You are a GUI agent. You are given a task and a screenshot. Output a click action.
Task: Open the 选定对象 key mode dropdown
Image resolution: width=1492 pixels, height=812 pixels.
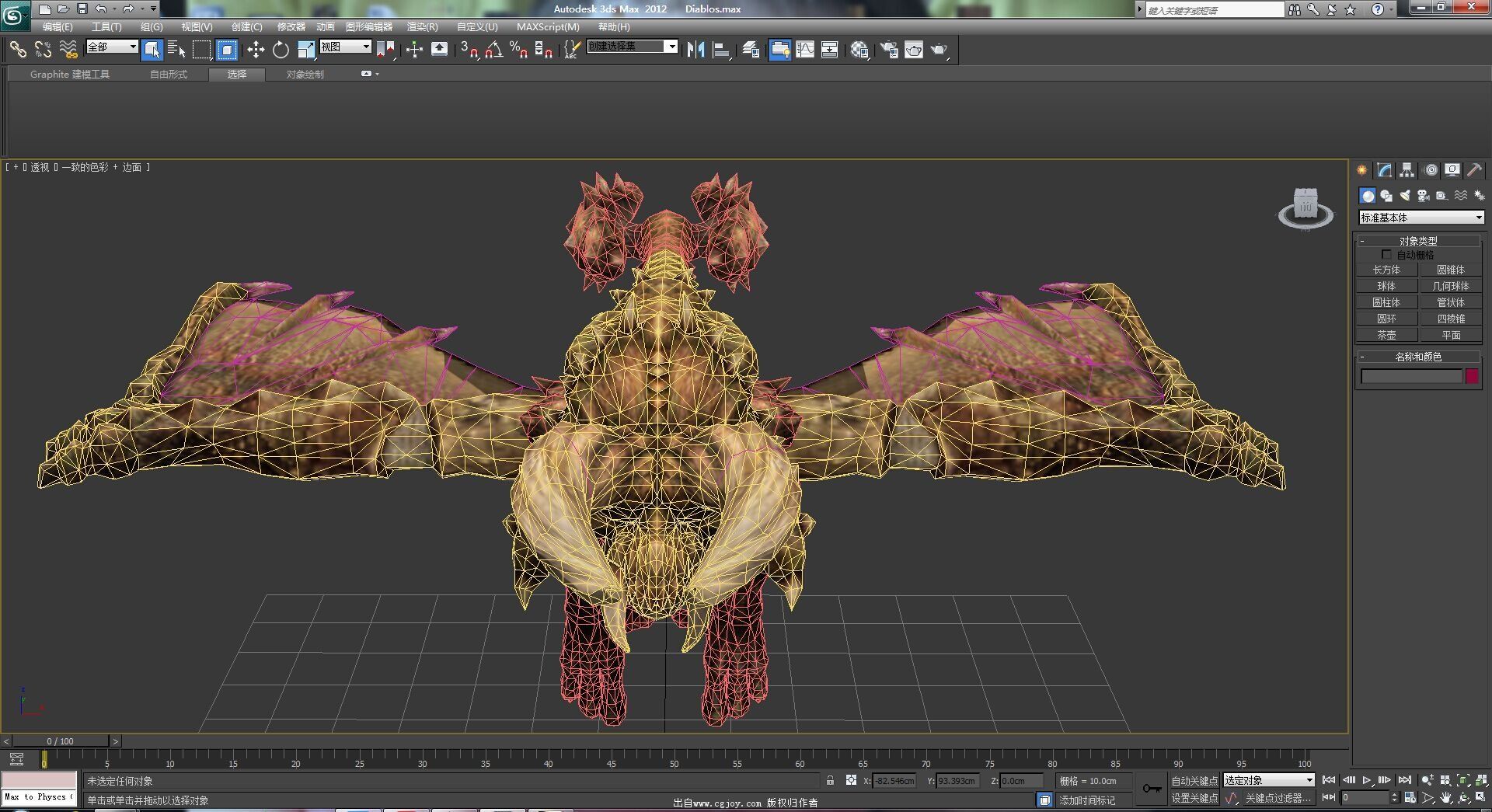point(1269,780)
